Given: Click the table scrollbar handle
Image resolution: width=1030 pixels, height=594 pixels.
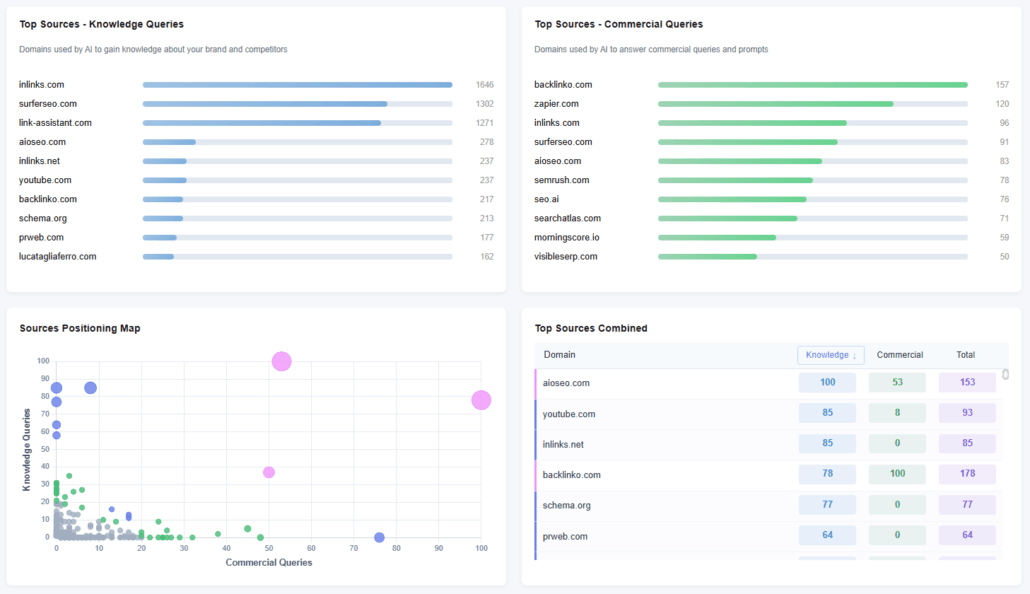Looking at the screenshot, I should point(1005,375).
